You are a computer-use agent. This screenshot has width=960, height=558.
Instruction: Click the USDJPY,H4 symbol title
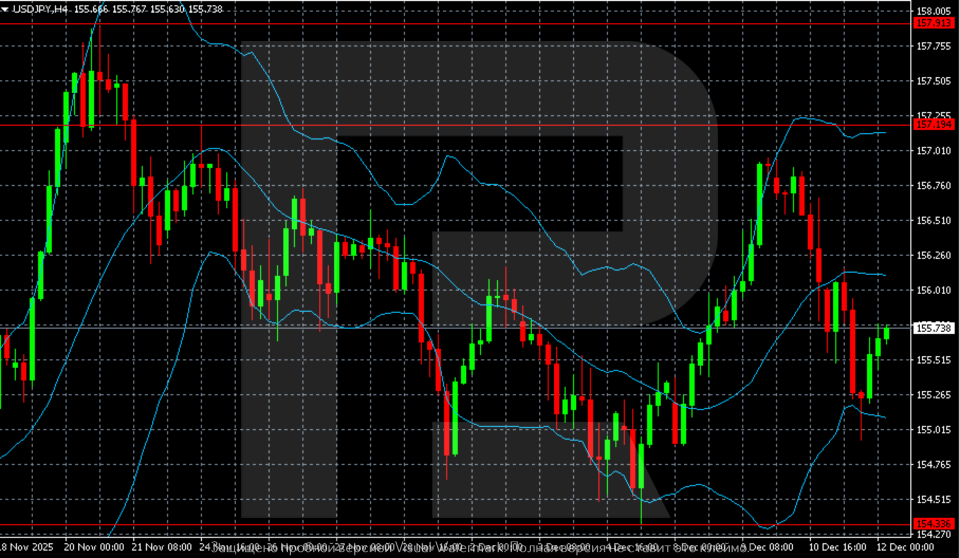point(40,9)
